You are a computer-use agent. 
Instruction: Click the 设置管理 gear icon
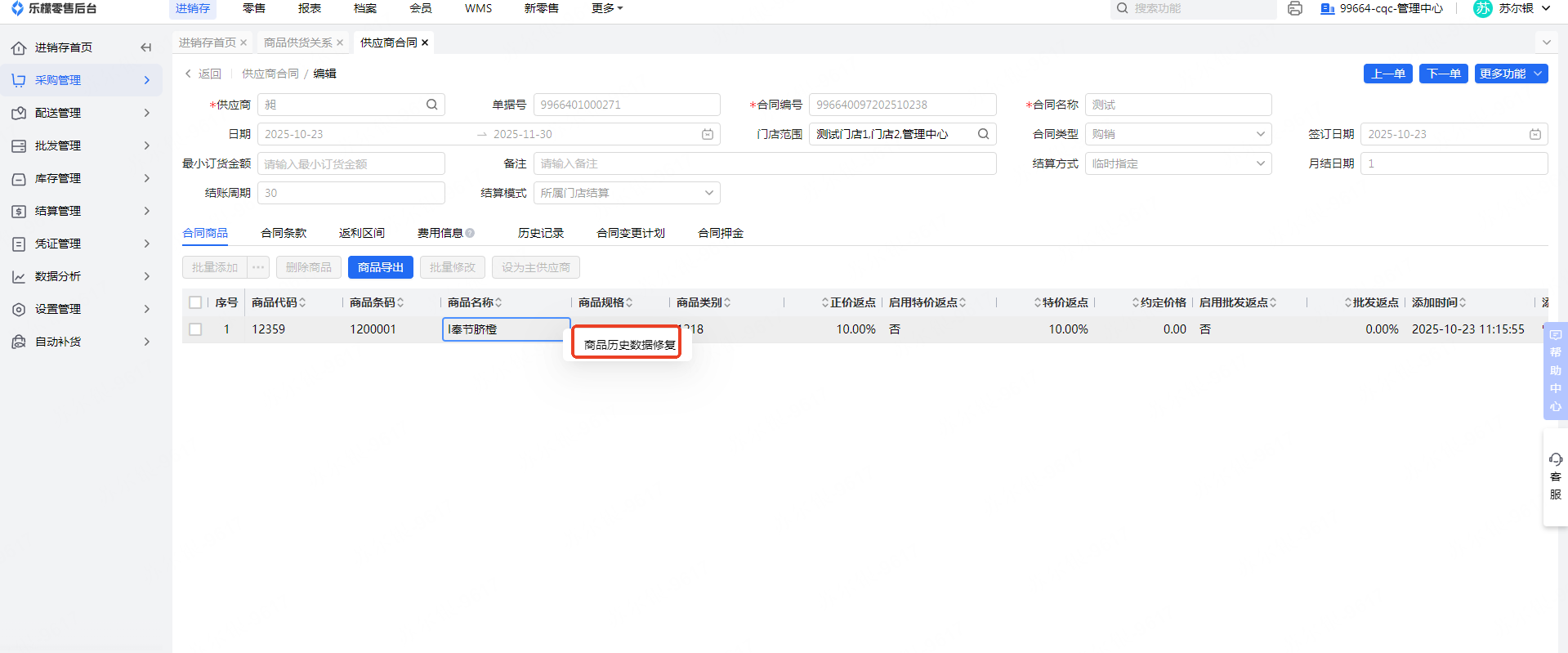[x=19, y=309]
